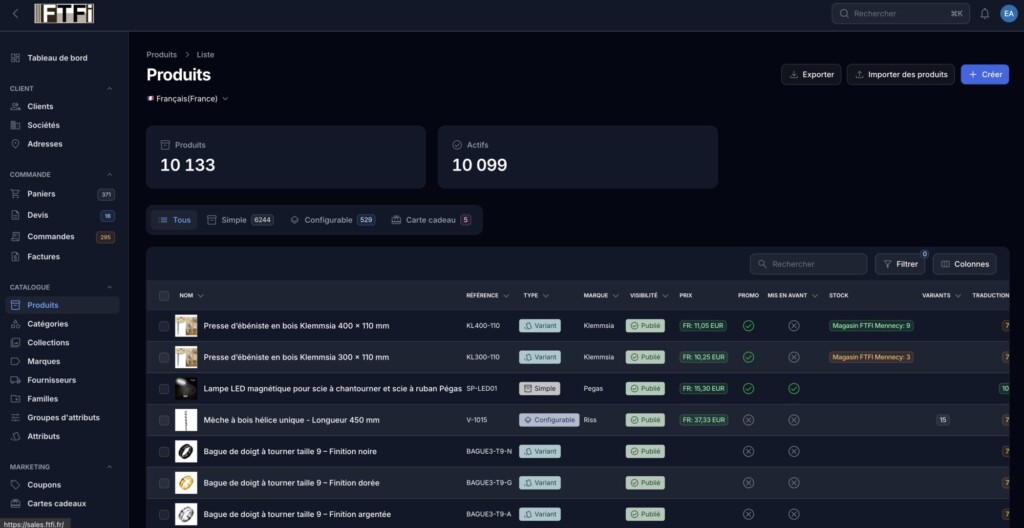
Task: Check the Presse d'ébéniste 300 × 110 mm row
Action: click(x=164, y=357)
